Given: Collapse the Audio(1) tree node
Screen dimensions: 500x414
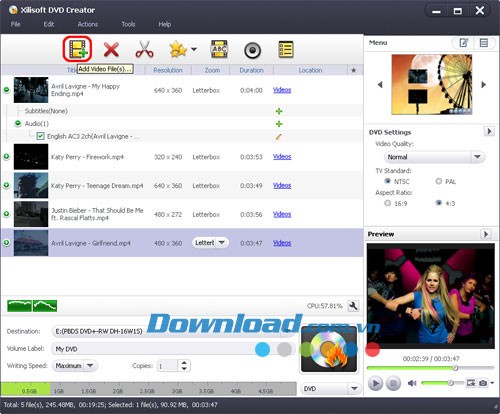Looking at the screenshot, I should pos(18,124).
